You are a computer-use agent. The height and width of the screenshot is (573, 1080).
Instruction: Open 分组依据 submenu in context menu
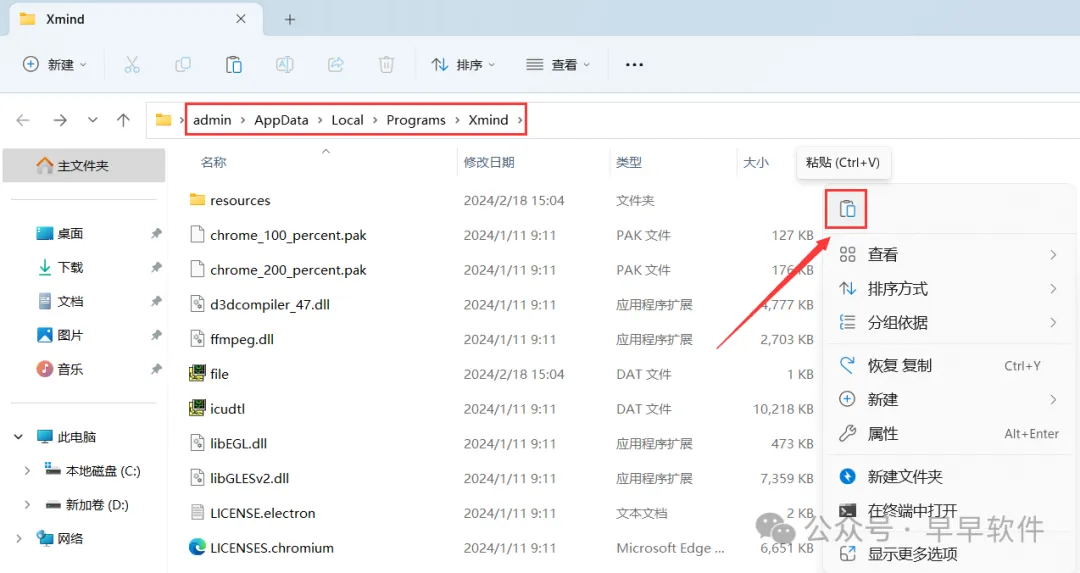(x=949, y=322)
